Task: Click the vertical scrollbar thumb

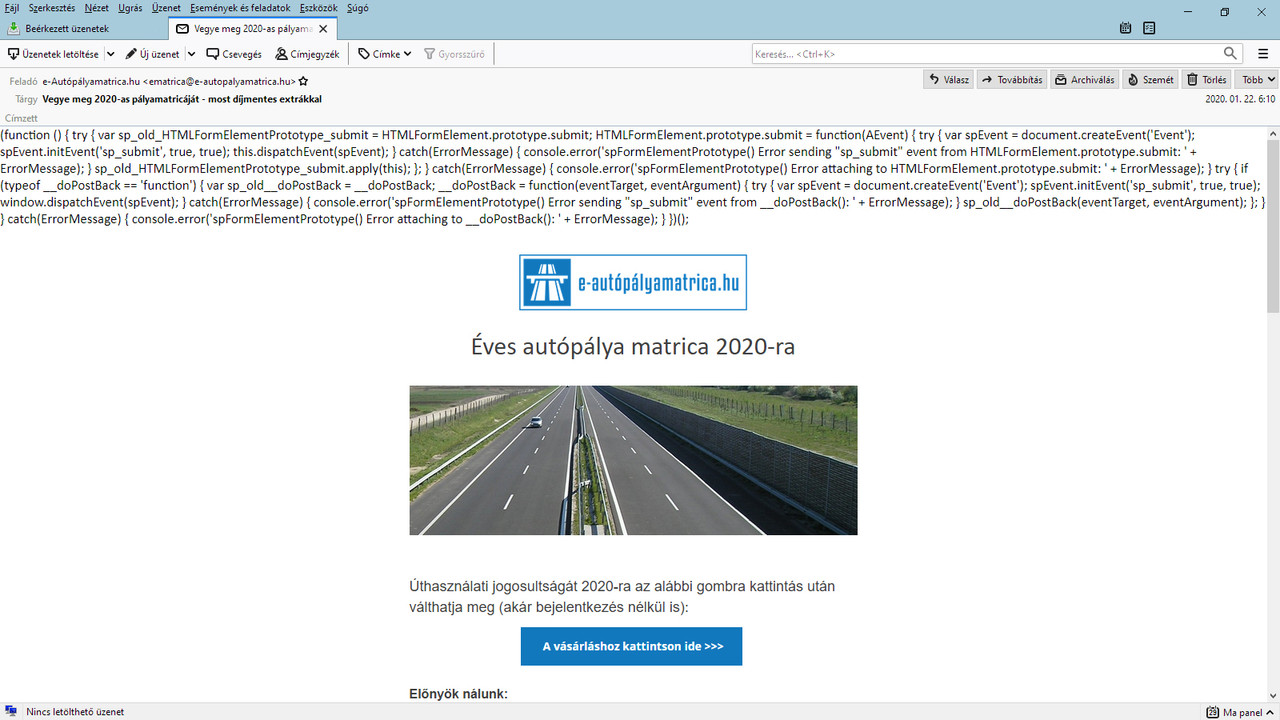Action: point(1273,225)
